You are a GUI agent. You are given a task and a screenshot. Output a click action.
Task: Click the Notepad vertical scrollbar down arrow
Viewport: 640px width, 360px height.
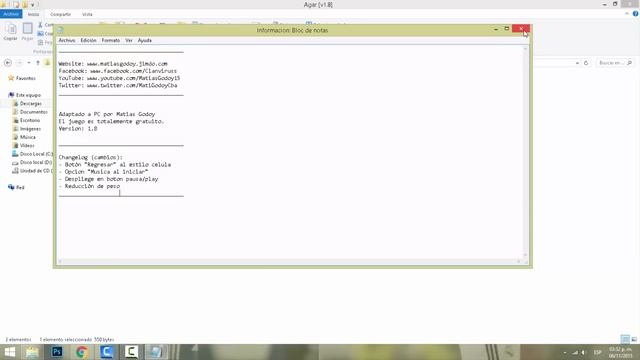click(x=525, y=256)
